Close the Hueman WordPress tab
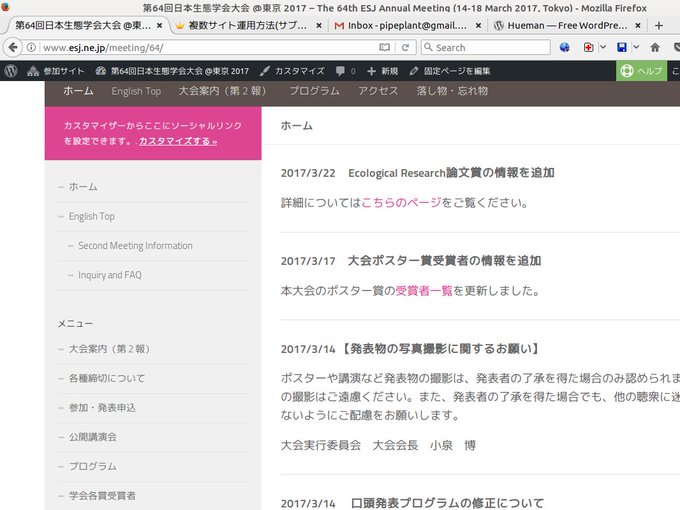The width and height of the screenshot is (680, 510). [x=638, y=26]
